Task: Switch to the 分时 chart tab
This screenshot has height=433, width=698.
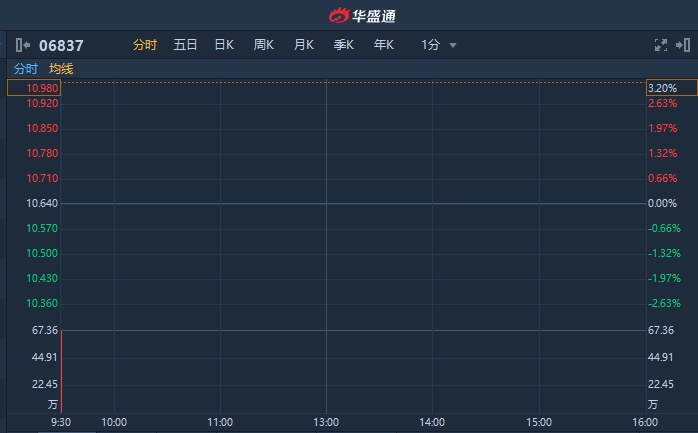Action: point(145,45)
